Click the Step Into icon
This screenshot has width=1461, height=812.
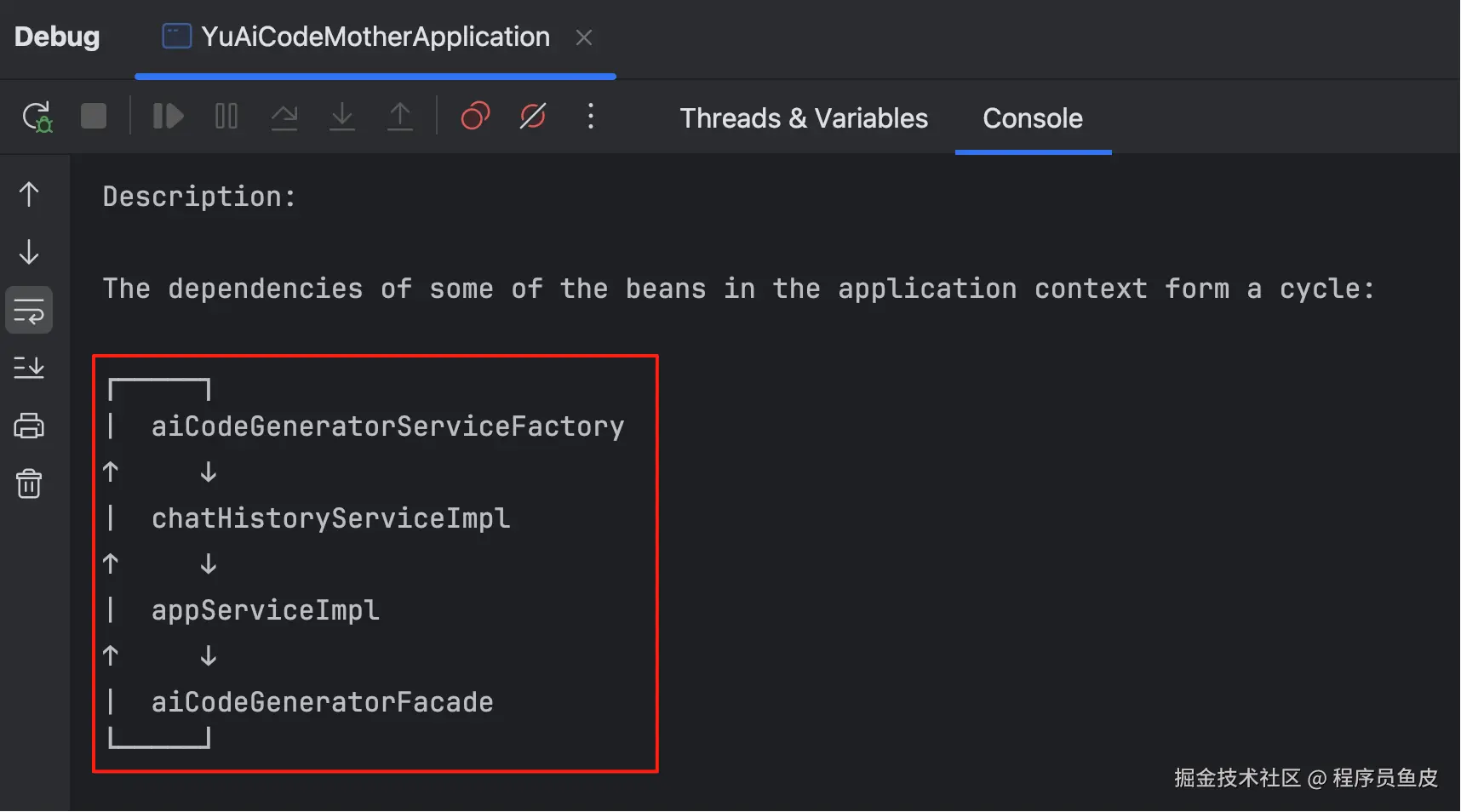341,116
